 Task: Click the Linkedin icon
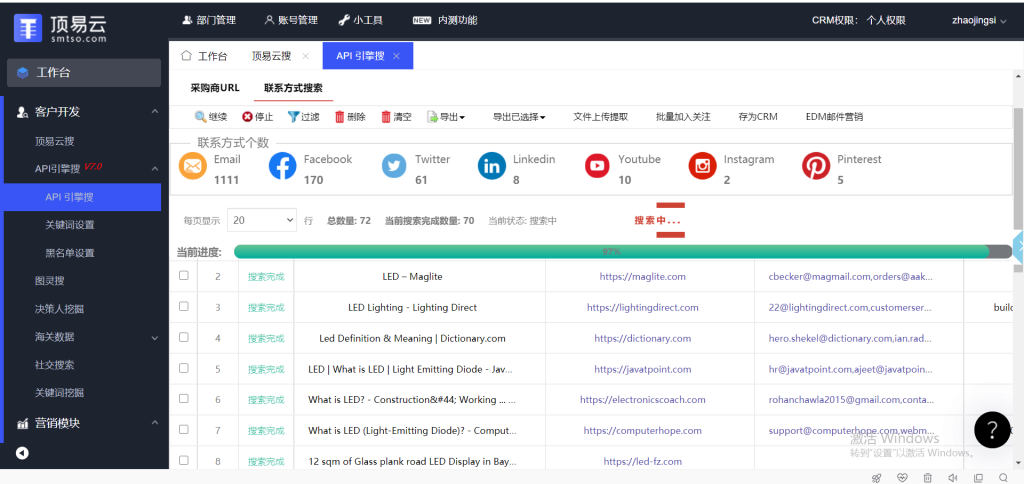(491, 167)
